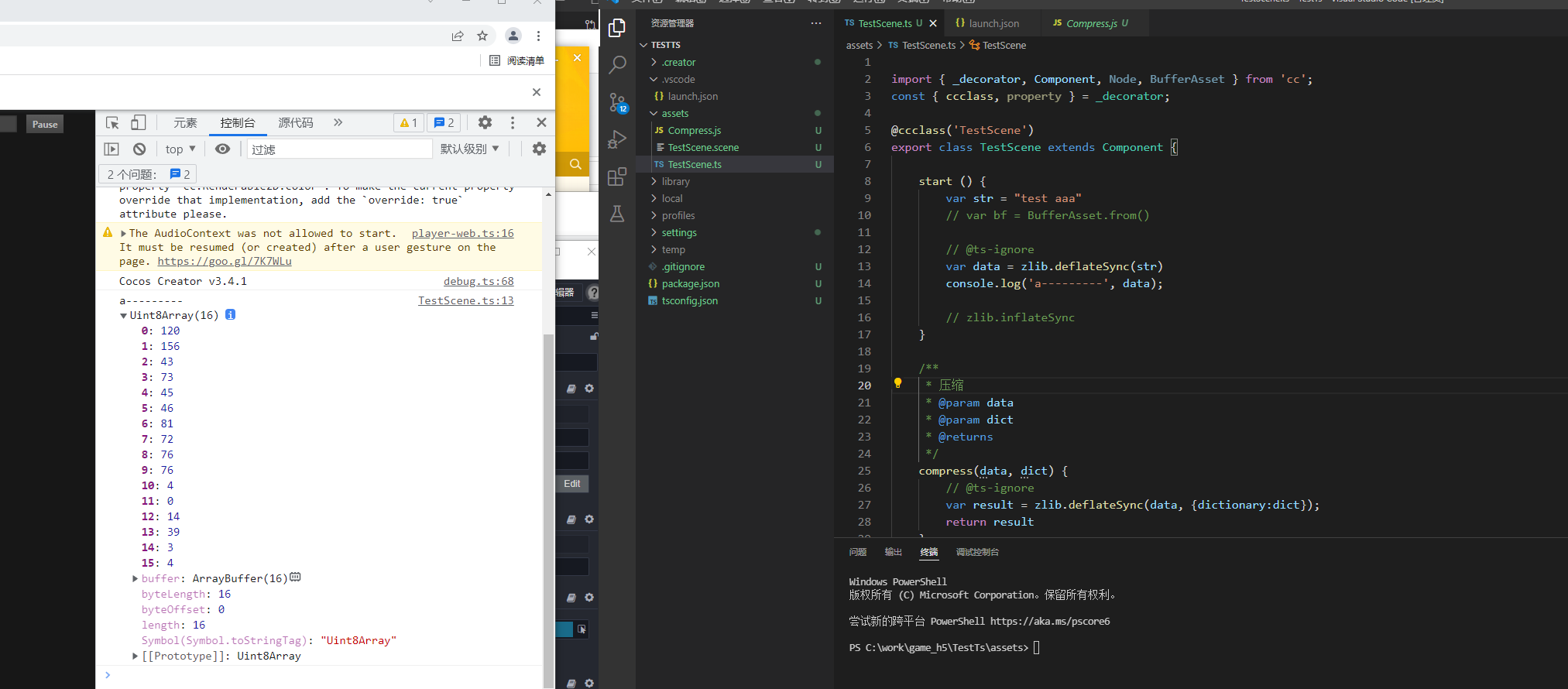Open the Run and Debug view icon
The image size is (1568, 689).
(x=617, y=139)
